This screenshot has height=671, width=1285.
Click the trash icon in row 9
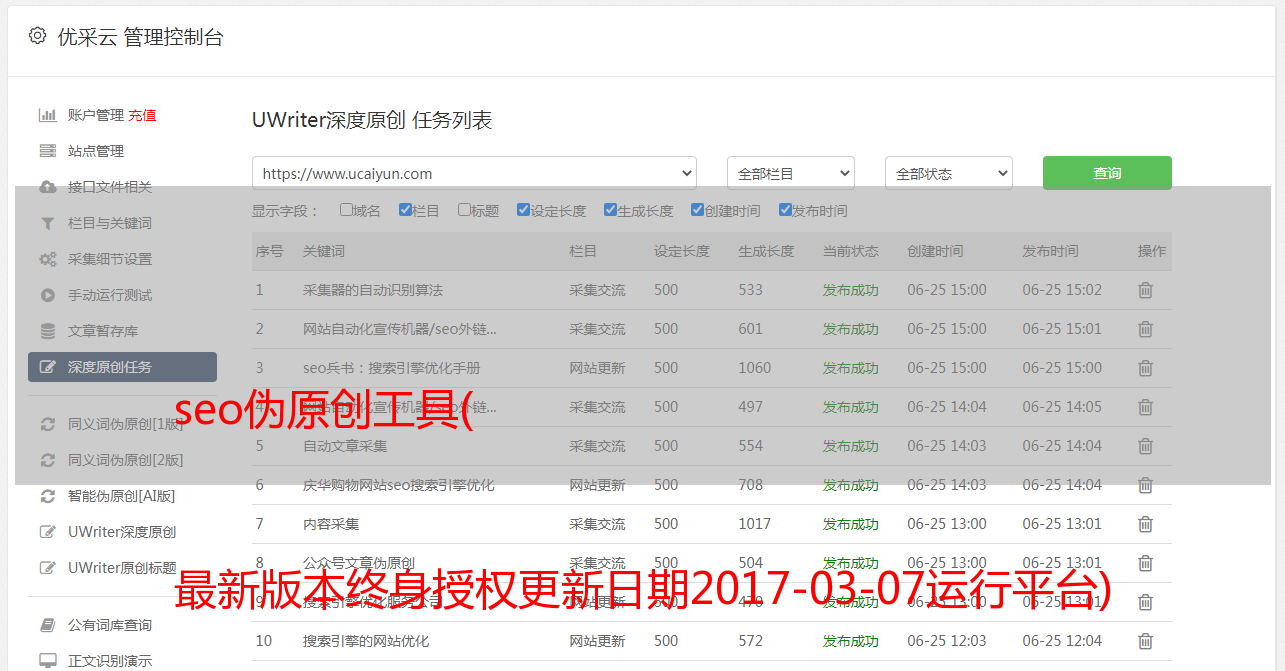pyautogui.click(x=1145, y=602)
